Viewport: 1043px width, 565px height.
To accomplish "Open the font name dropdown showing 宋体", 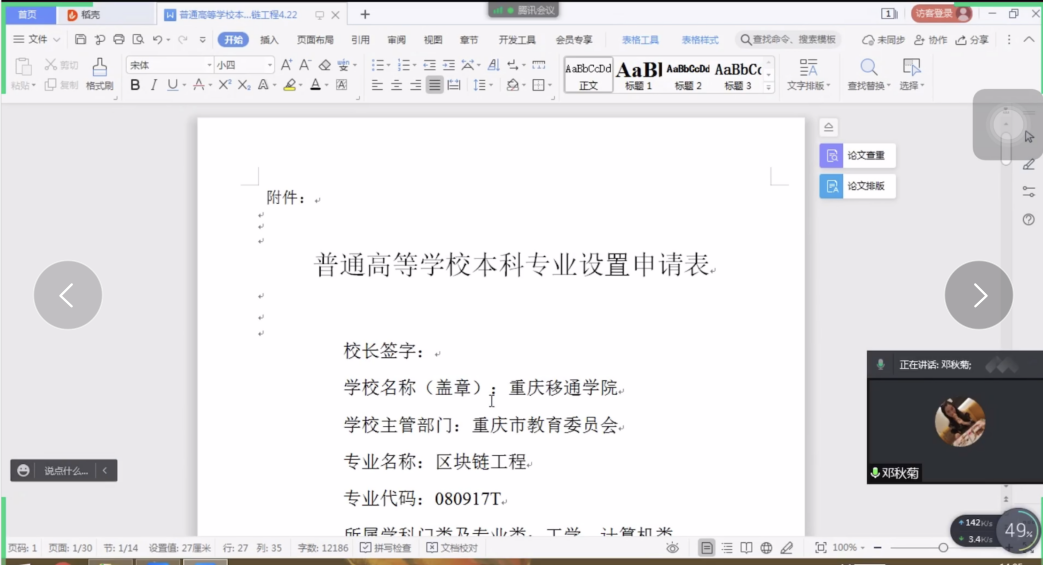I will [x=168, y=65].
